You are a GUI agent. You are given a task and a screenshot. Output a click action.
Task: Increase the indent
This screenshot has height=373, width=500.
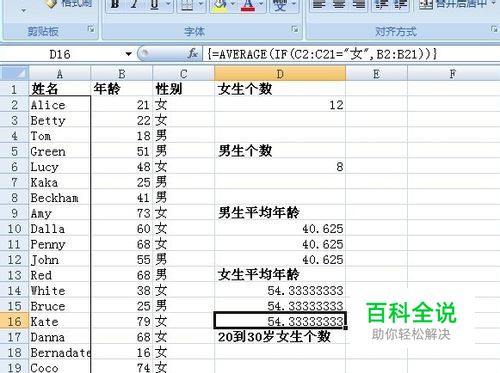pyautogui.click(x=400, y=5)
